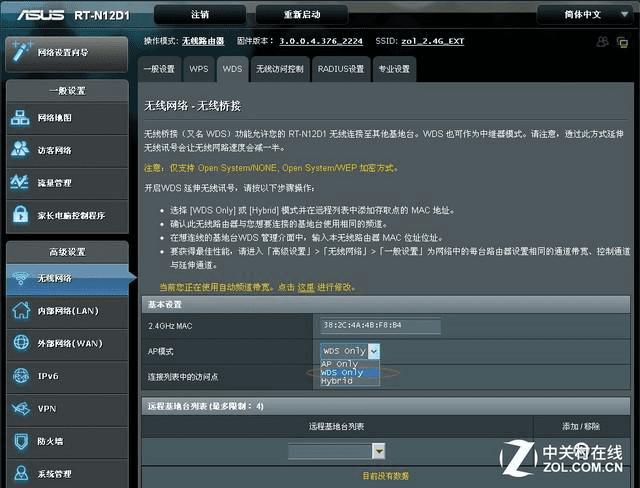
Task: Click the ASUS logo
Action: (x=41, y=15)
